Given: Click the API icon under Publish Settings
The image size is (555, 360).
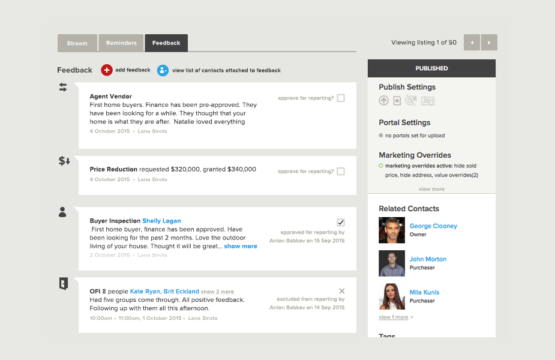Looking at the screenshot, I should [x=428, y=101].
